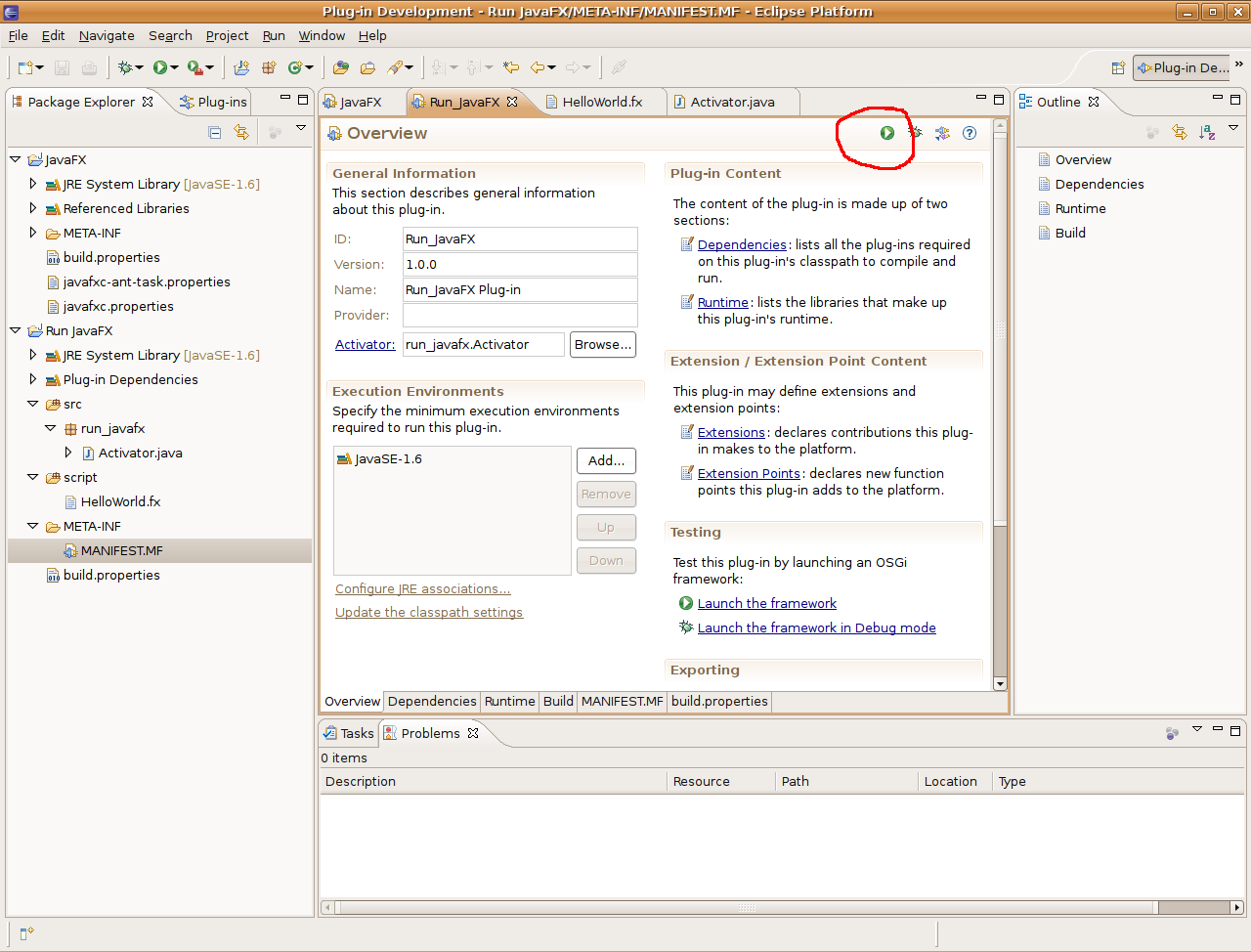
Task: Maximize the Package Explorer view
Action: click(303, 99)
